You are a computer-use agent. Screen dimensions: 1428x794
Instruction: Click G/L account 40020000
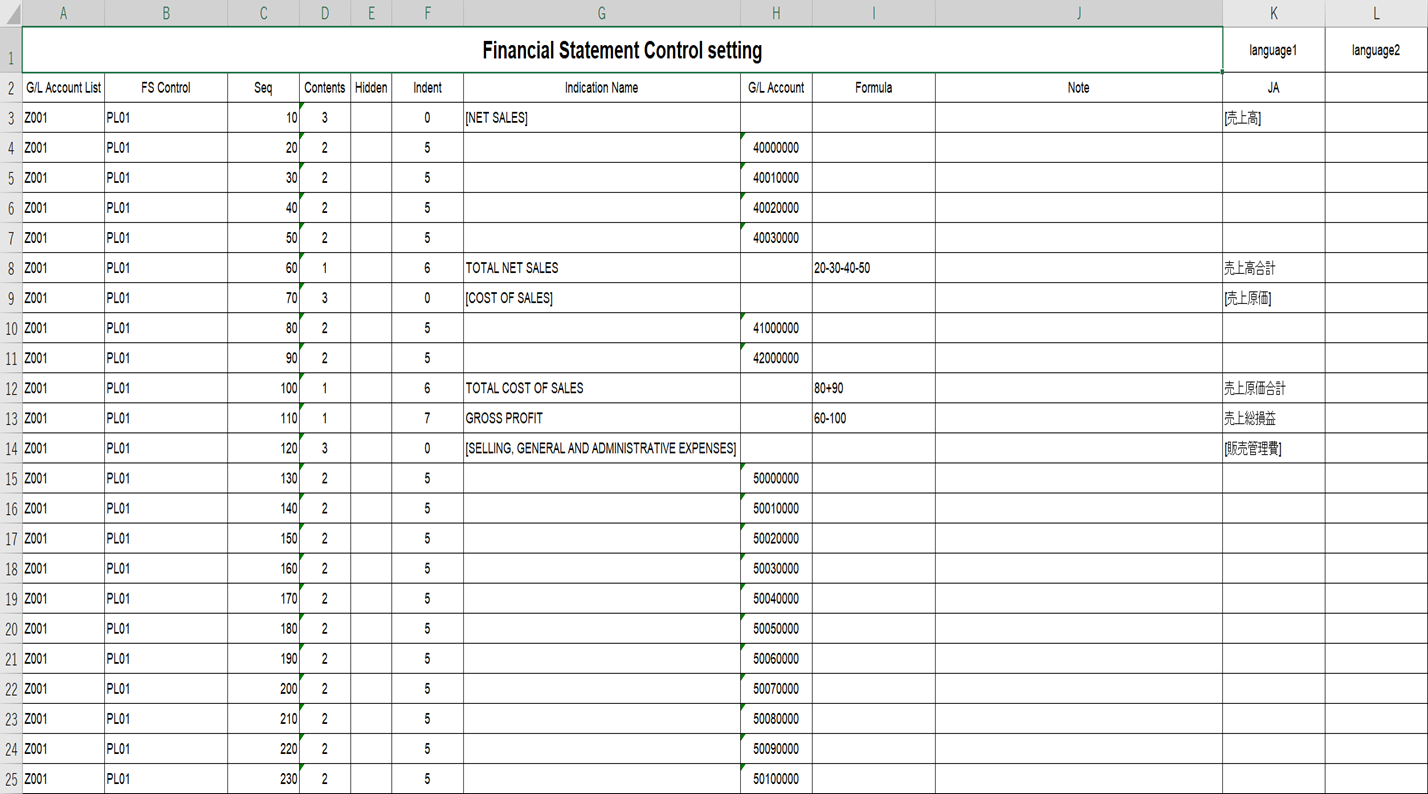point(776,208)
